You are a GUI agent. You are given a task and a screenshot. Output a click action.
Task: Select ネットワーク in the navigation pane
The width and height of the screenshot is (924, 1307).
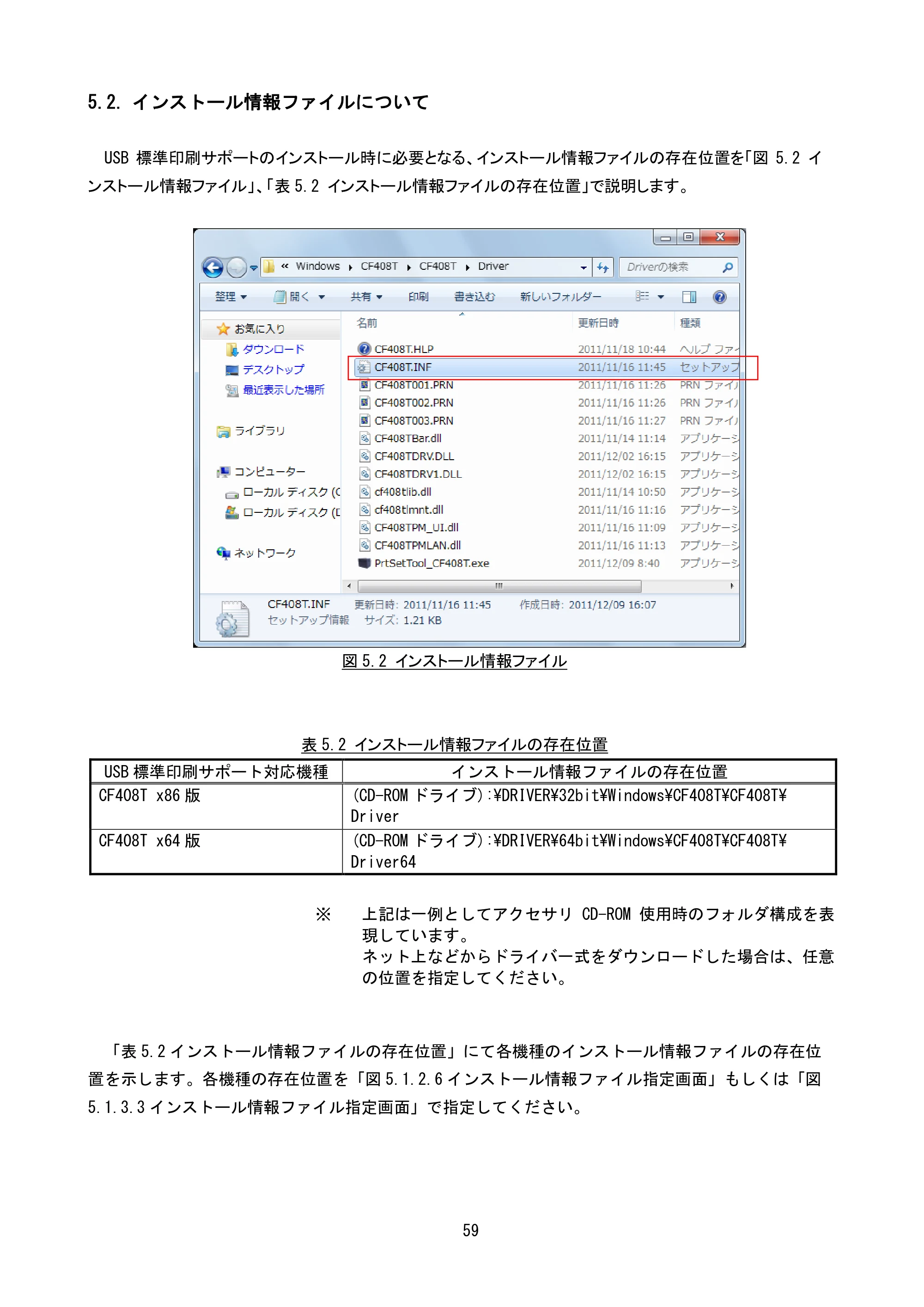coord(265,553)
